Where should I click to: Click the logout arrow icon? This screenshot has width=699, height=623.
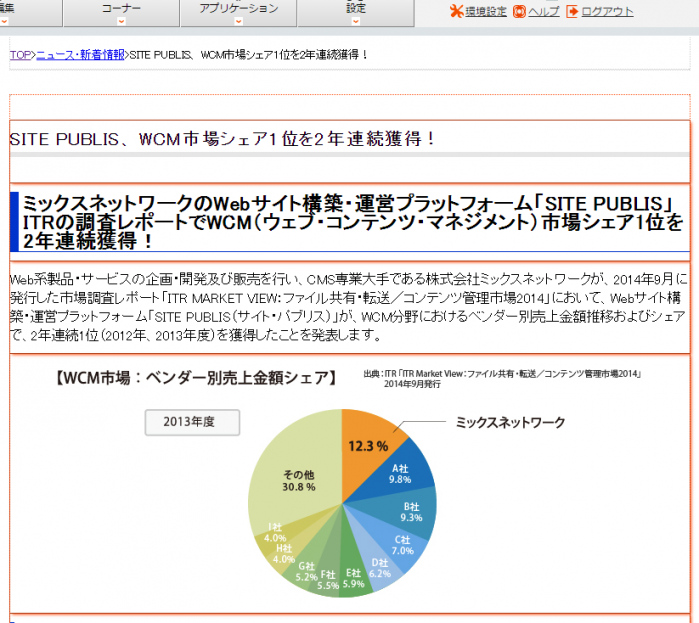coord(572,12)
